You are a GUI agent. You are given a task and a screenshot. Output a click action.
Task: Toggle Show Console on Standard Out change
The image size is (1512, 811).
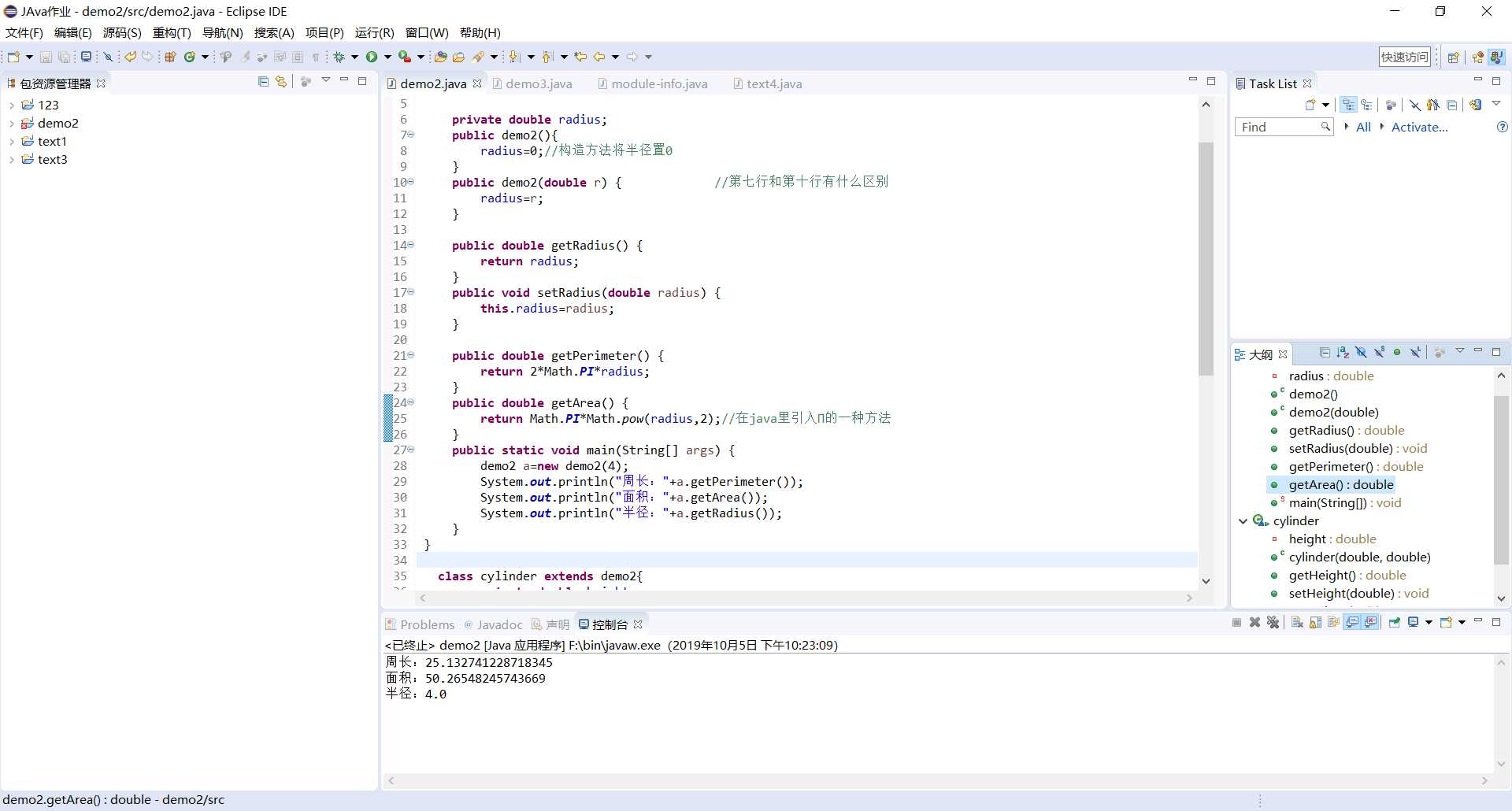pos(1352,623)
